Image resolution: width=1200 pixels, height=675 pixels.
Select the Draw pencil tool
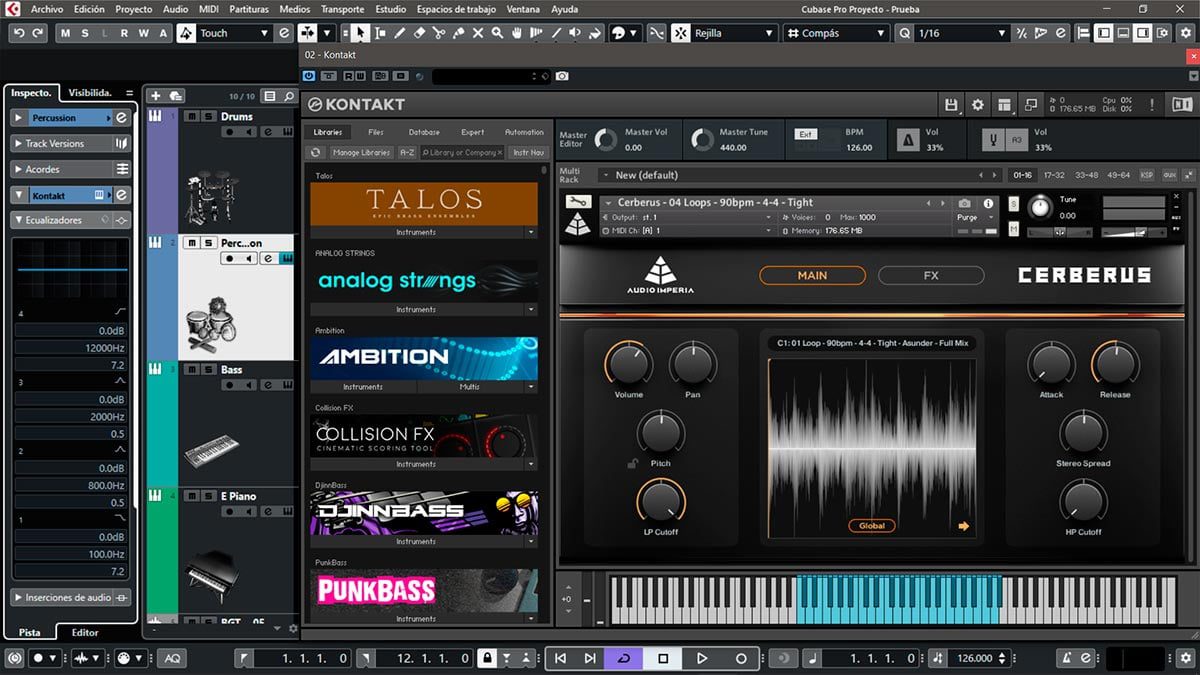(x=400, y=33)
